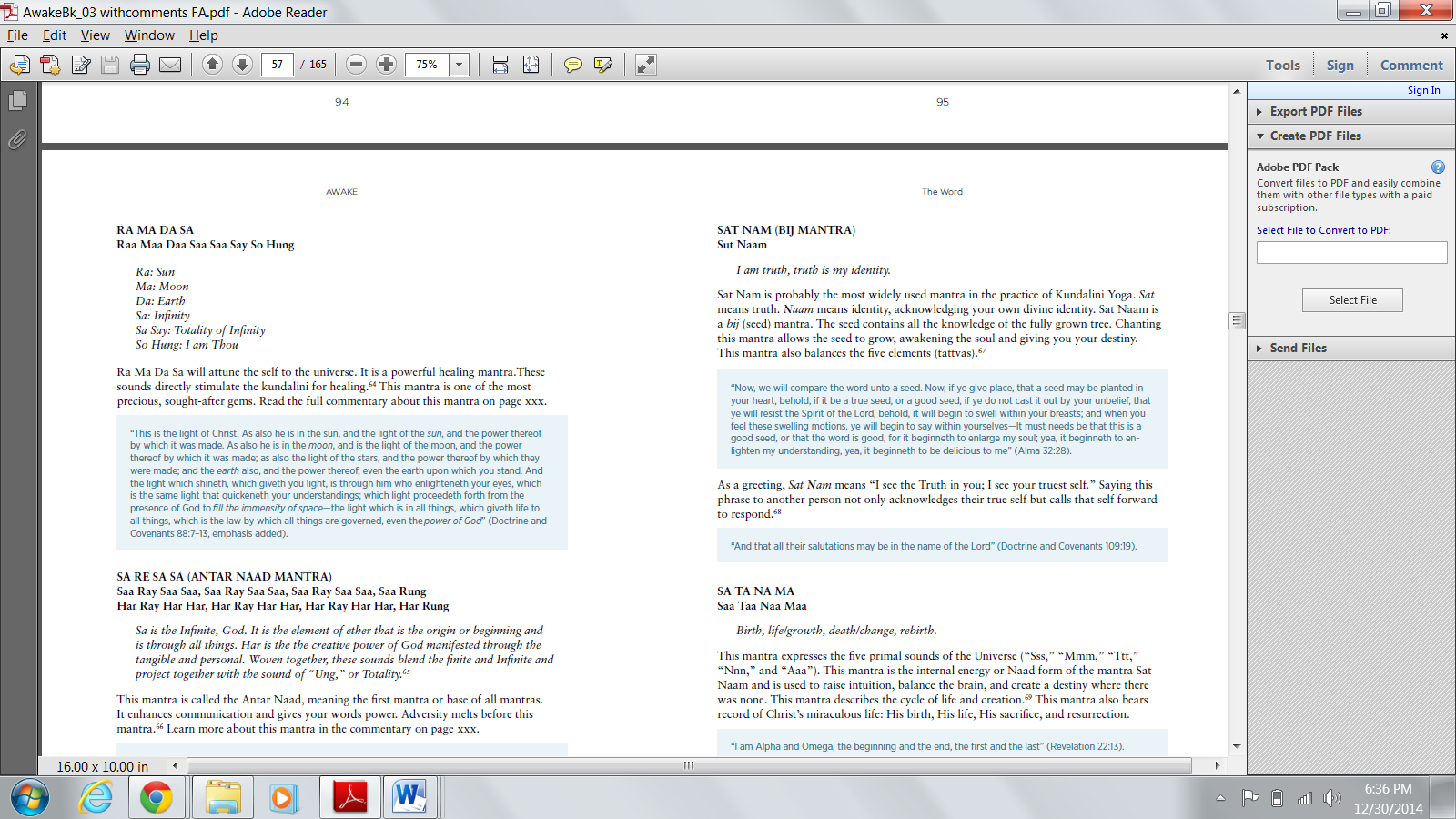Click the 'SA RE SA SA (ANTAR NAAD MANTRA)' heading
1456x819 pixels.
click(224, 577)
